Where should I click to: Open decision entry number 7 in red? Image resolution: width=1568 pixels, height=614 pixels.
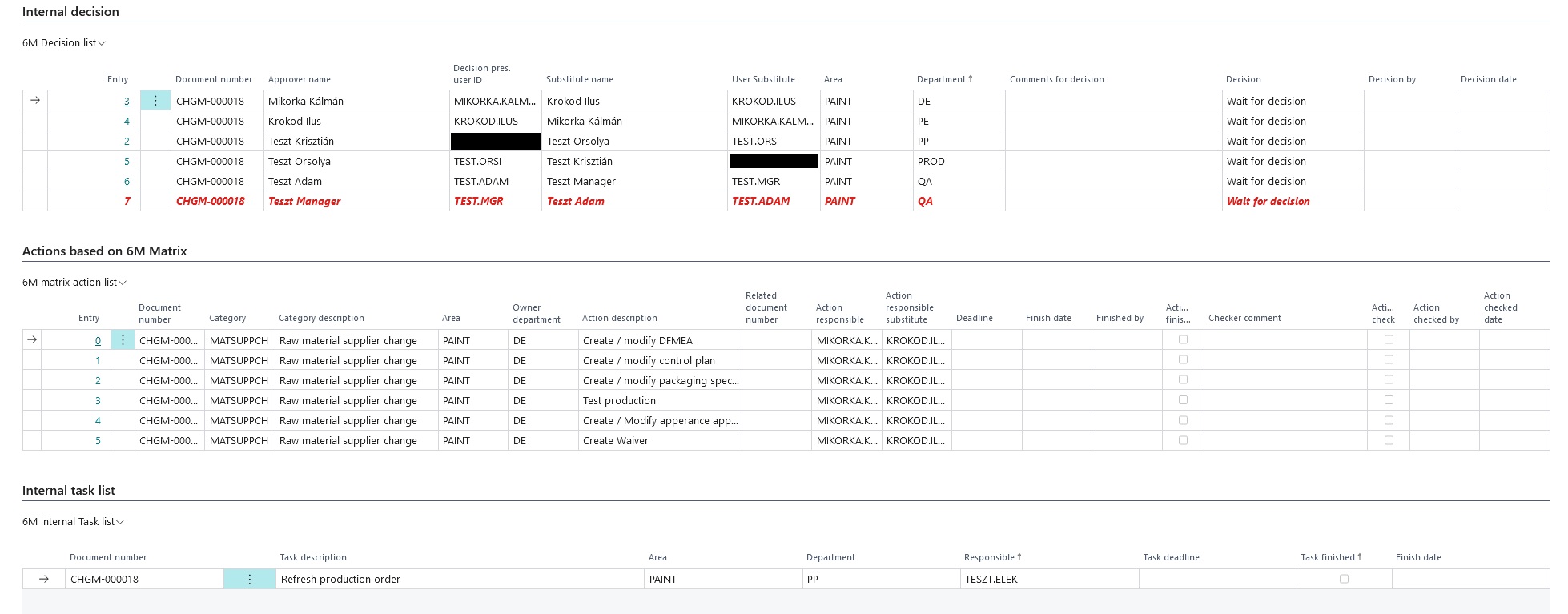pos(127,201)
